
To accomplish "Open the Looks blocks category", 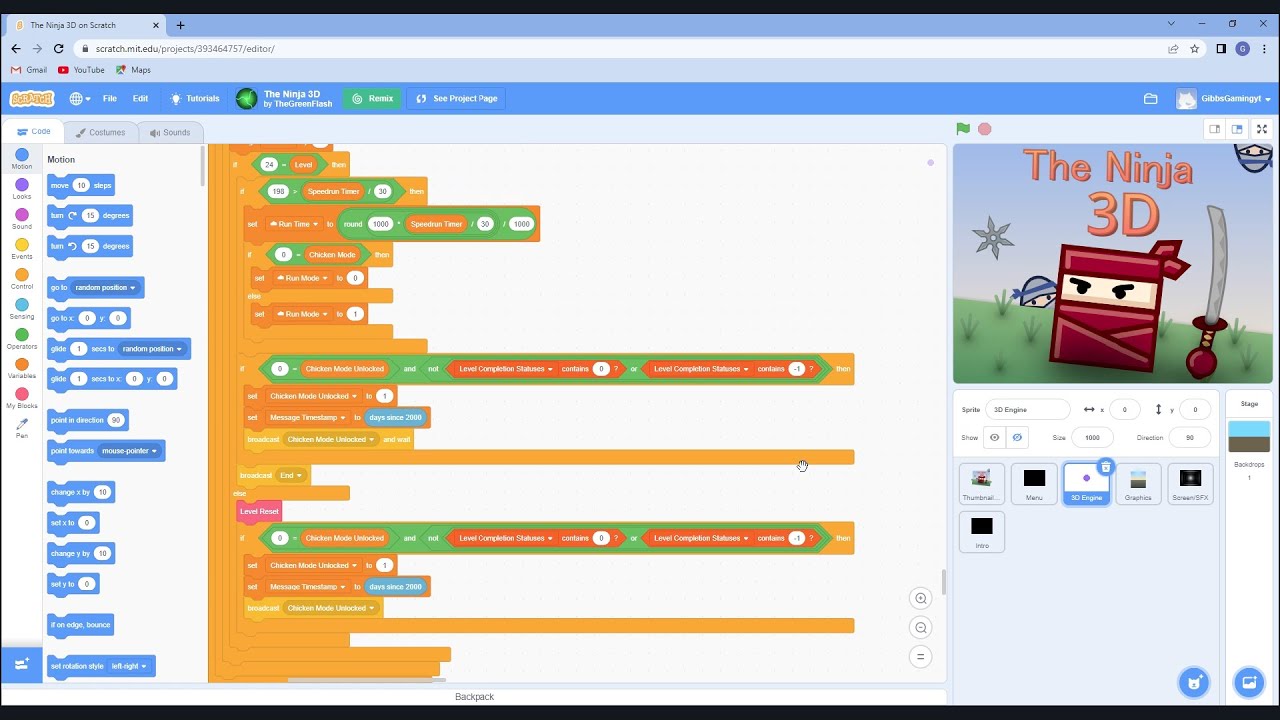I will (22, 189).
